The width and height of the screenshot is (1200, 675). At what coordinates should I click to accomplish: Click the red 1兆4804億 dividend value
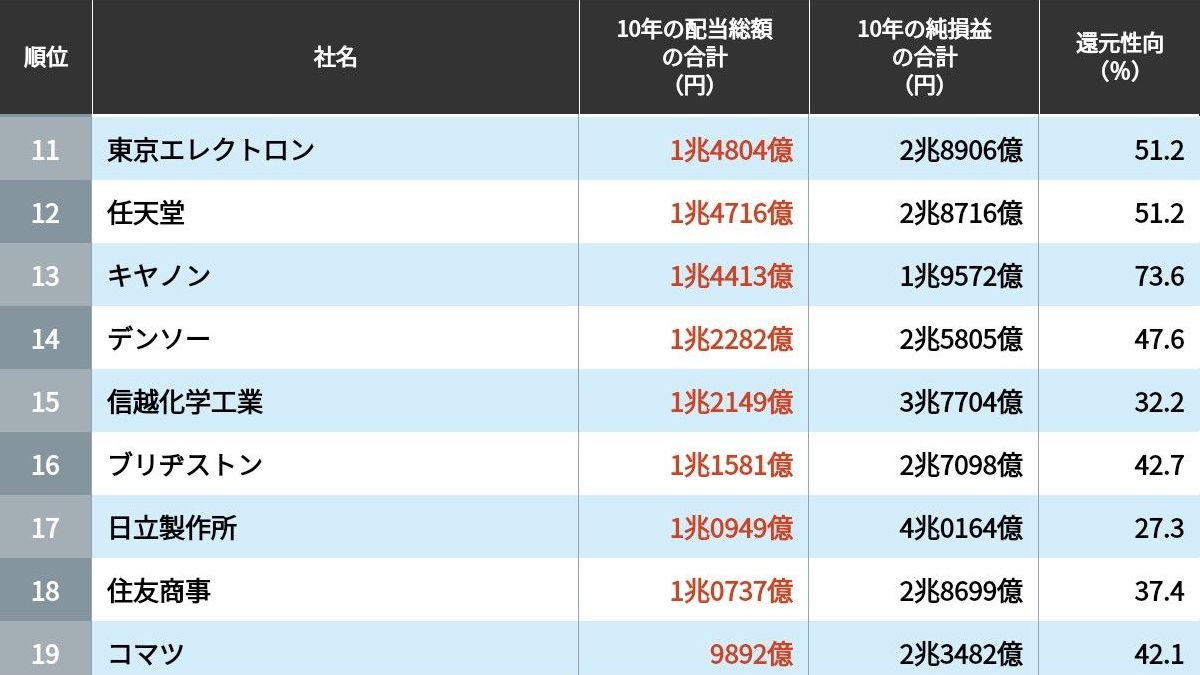731,150
